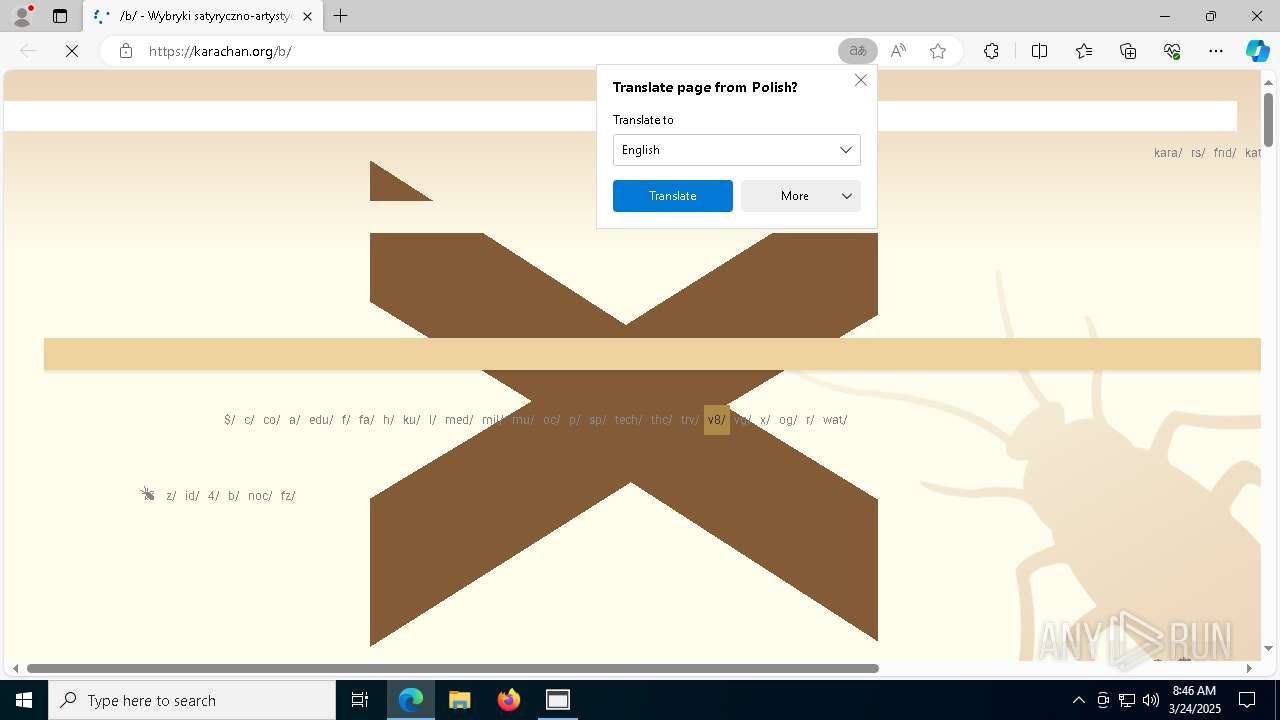Image resolution: width=1280 pixels, height=720 pixels.
Task: Open Collections
Action: click(1128, 51)
